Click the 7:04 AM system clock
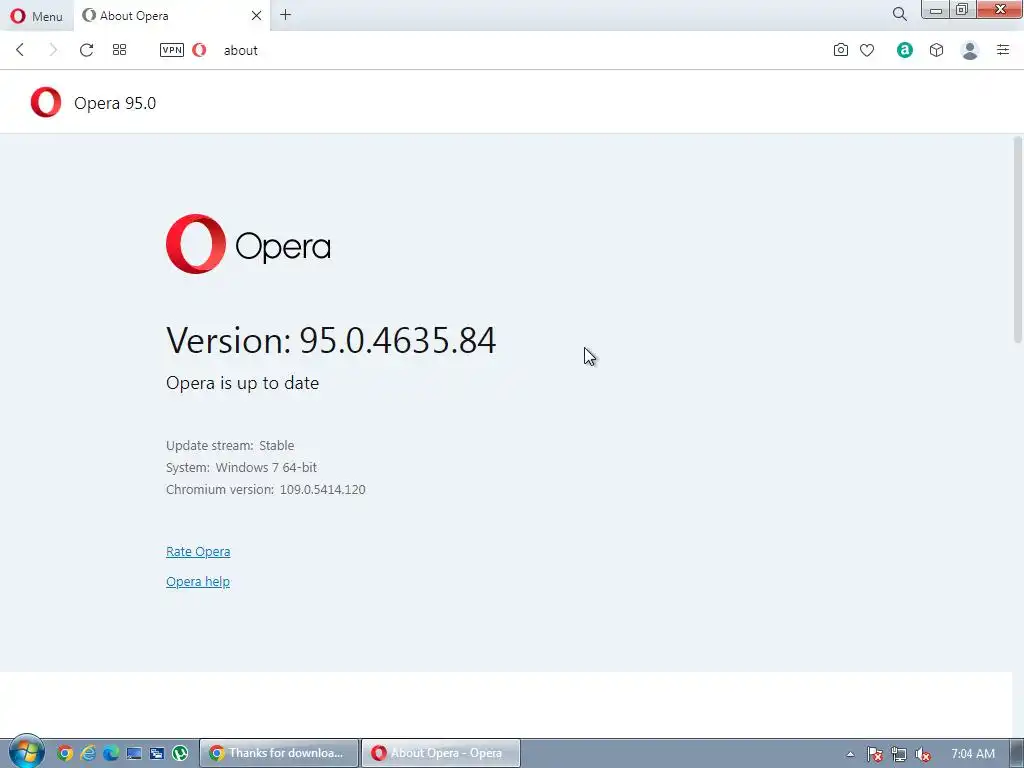Image resolution: width=1024 pixels, height=768 pixels. pyautogui.click(x=973, y=754)
